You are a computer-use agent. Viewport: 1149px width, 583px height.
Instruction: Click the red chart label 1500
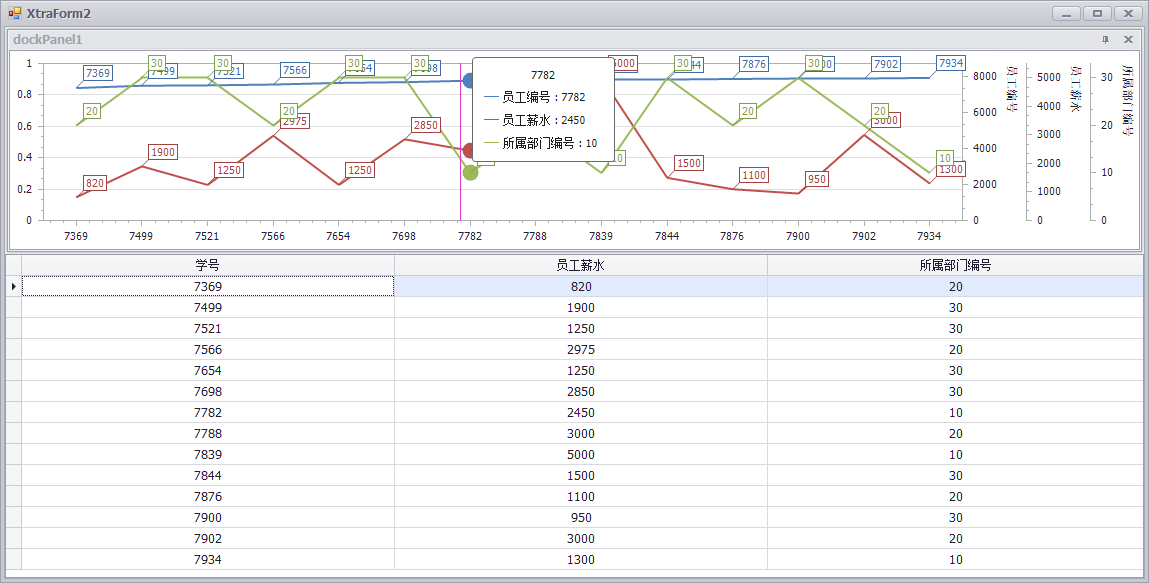click(x=689, y=163)
